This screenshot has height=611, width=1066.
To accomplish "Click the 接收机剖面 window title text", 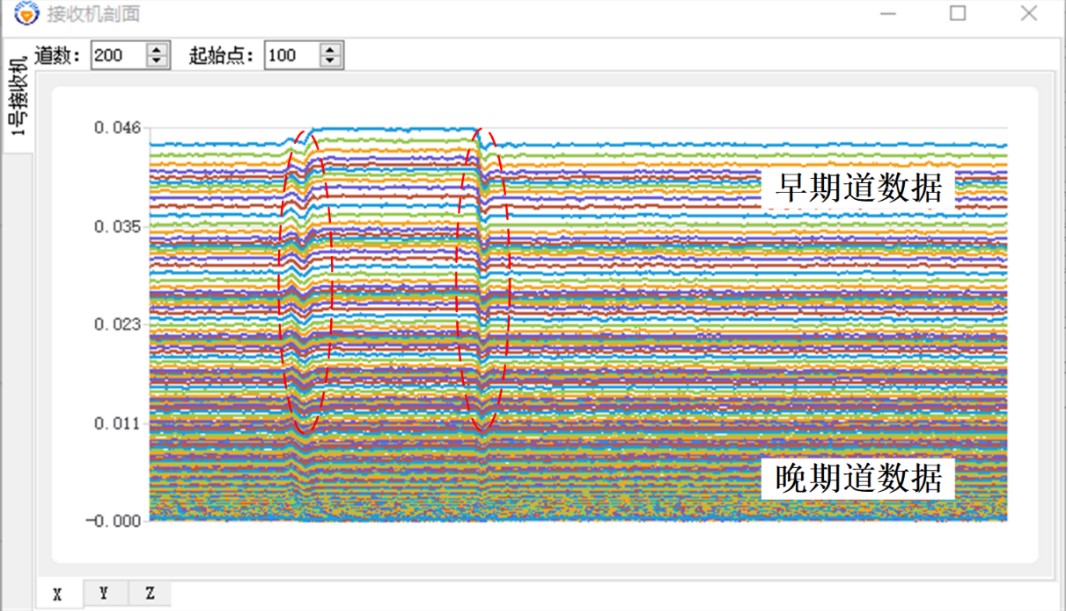I will click(x=93, y=14).
